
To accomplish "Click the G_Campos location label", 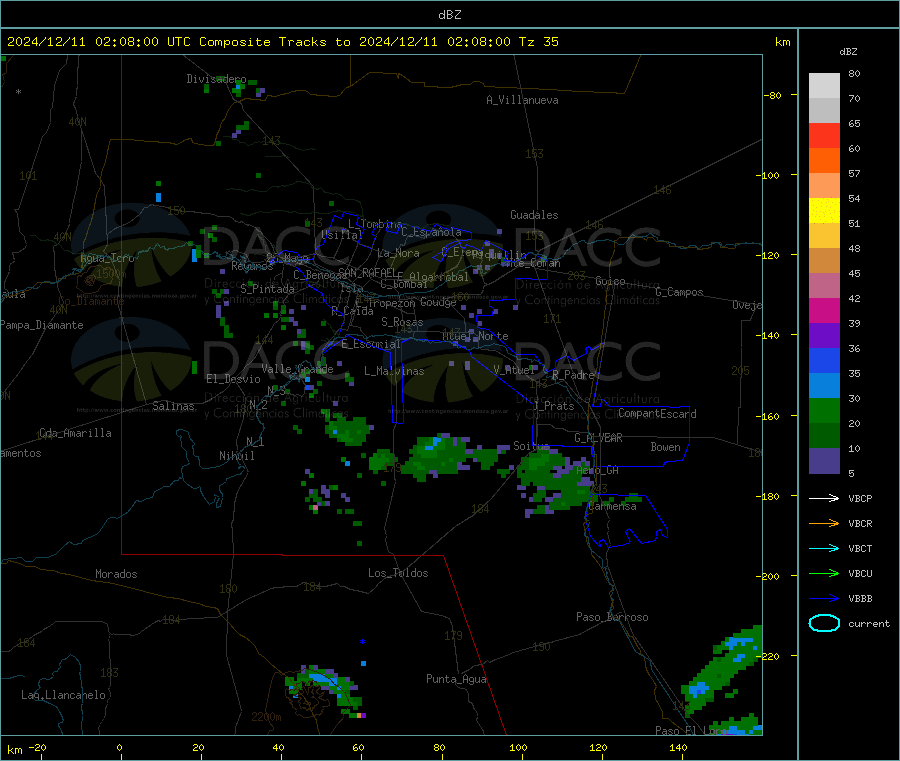I will tap(679, 292).
